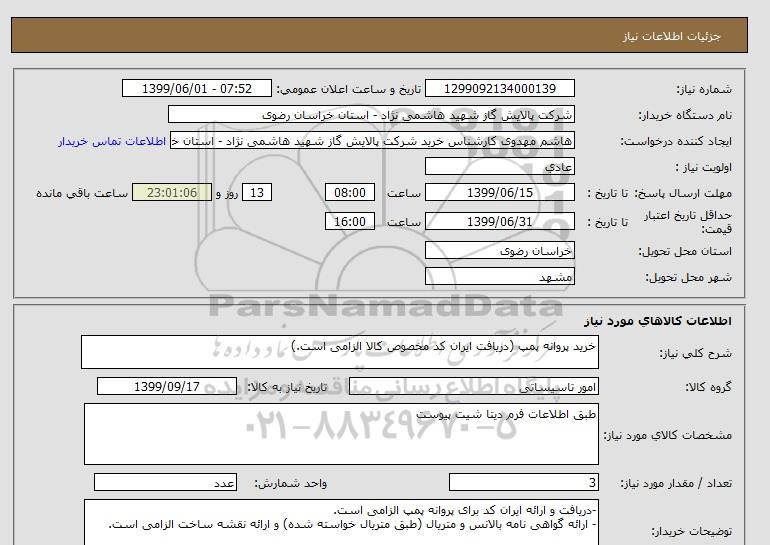Screen dimensions: 770x545
Task: Click the remaining time countdown 23:01:06
Action: pos(172,192)
